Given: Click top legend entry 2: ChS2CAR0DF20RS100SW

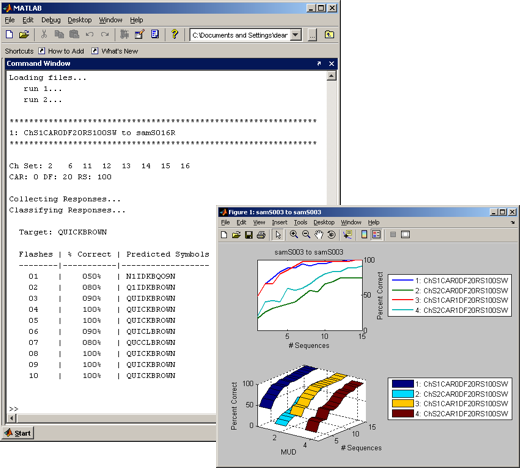Looking at the screenshot, I should point(450,291).
